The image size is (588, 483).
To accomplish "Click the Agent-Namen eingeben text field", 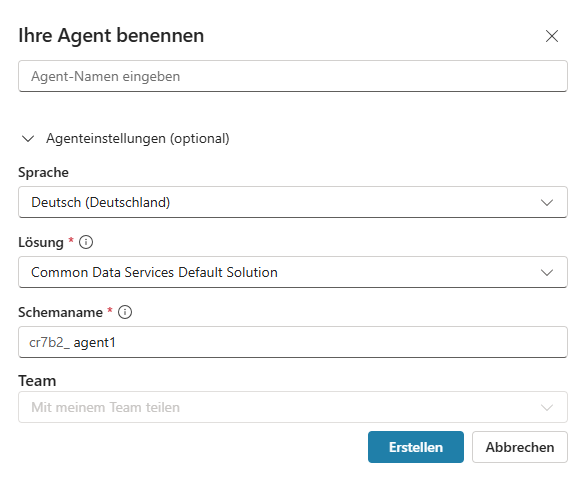I will tap(293, 76).
